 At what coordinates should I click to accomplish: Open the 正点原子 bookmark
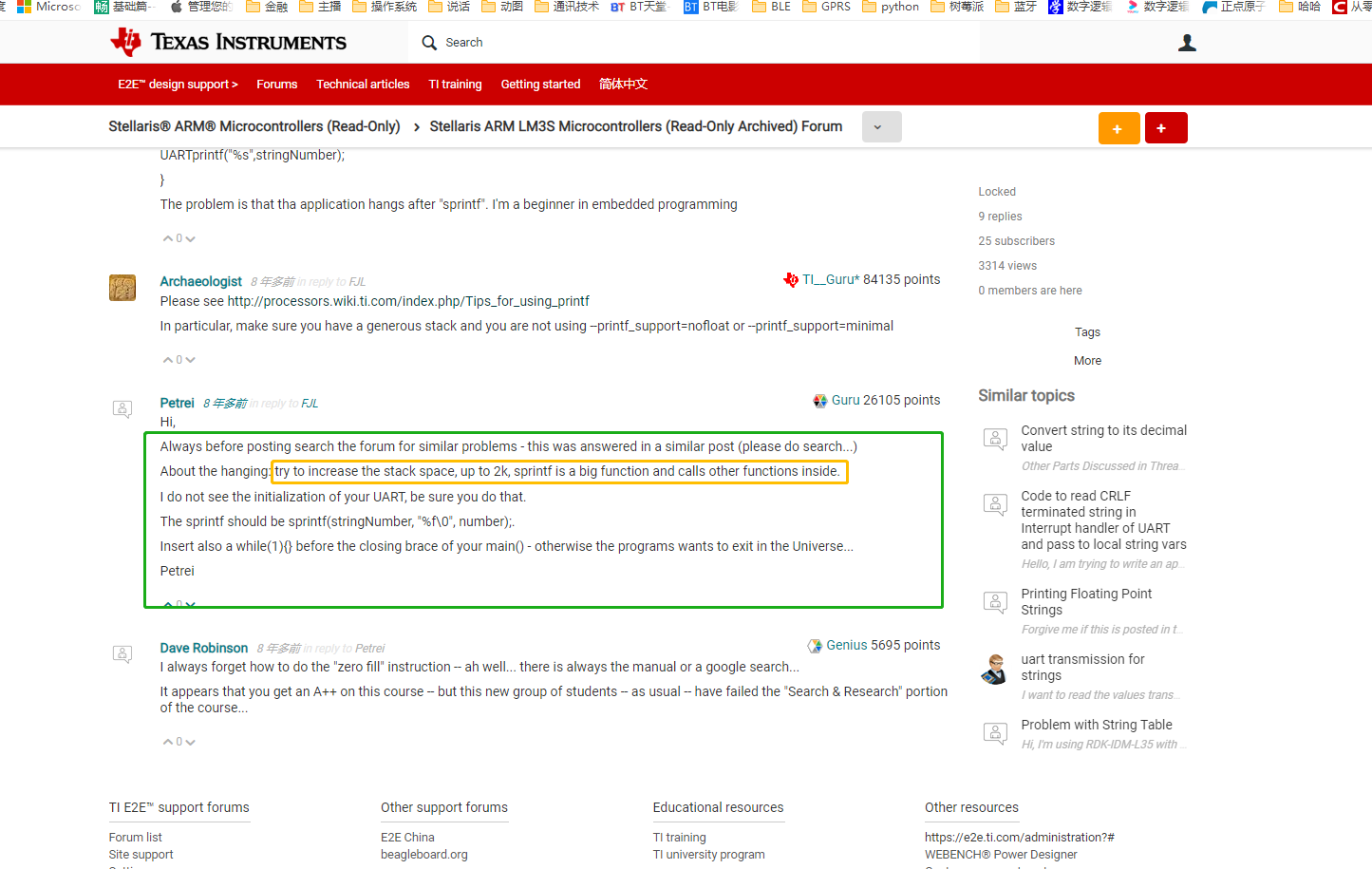1233,7
